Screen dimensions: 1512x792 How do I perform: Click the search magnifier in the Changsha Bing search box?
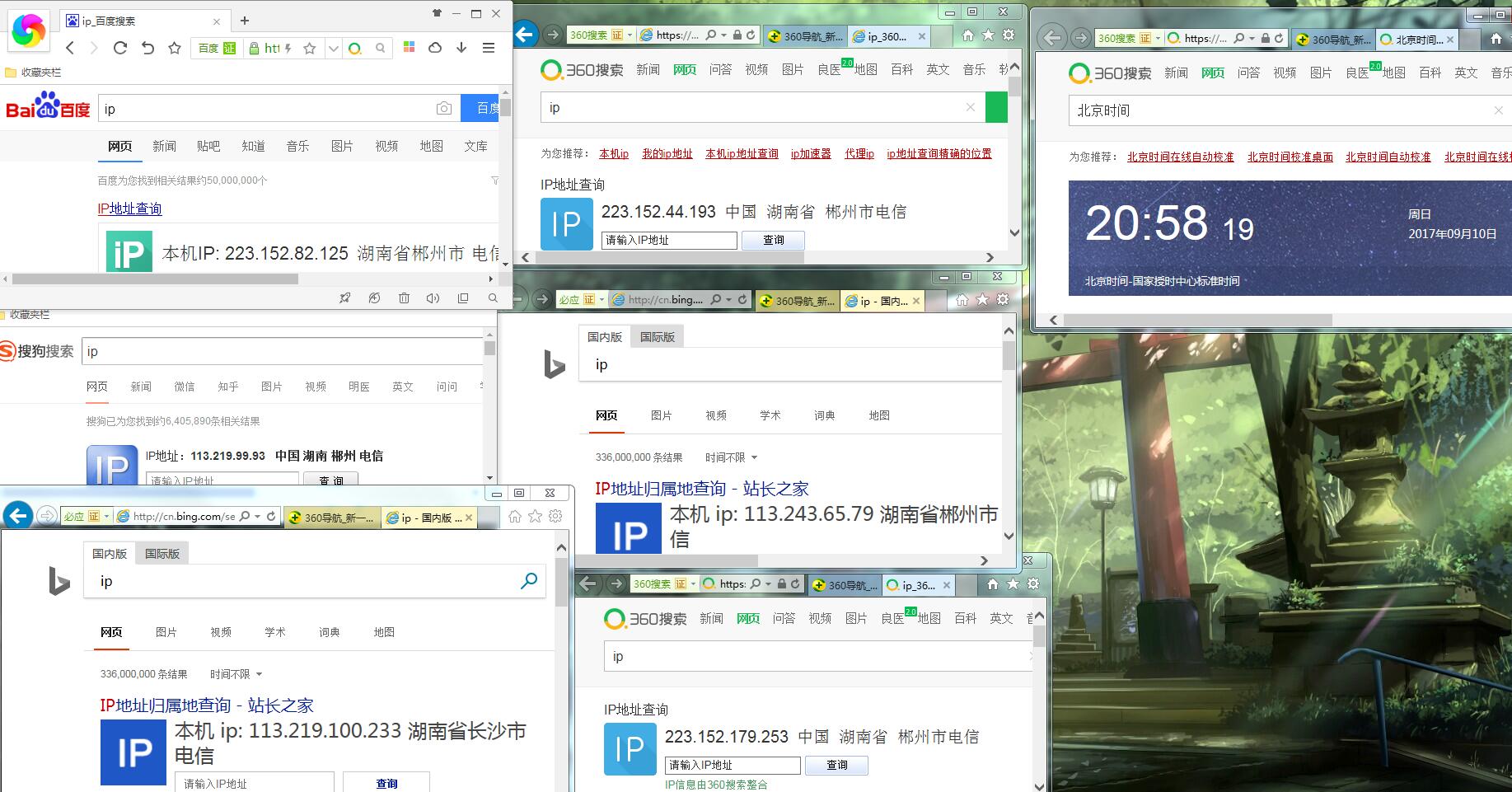click(x=529, y=581)
